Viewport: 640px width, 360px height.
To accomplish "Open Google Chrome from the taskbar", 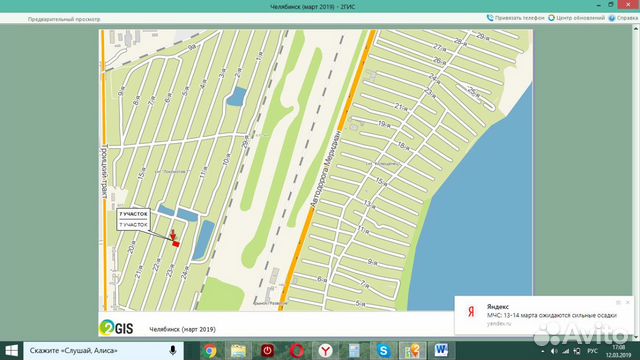I will pyautogui.click(x=210, y=351).
